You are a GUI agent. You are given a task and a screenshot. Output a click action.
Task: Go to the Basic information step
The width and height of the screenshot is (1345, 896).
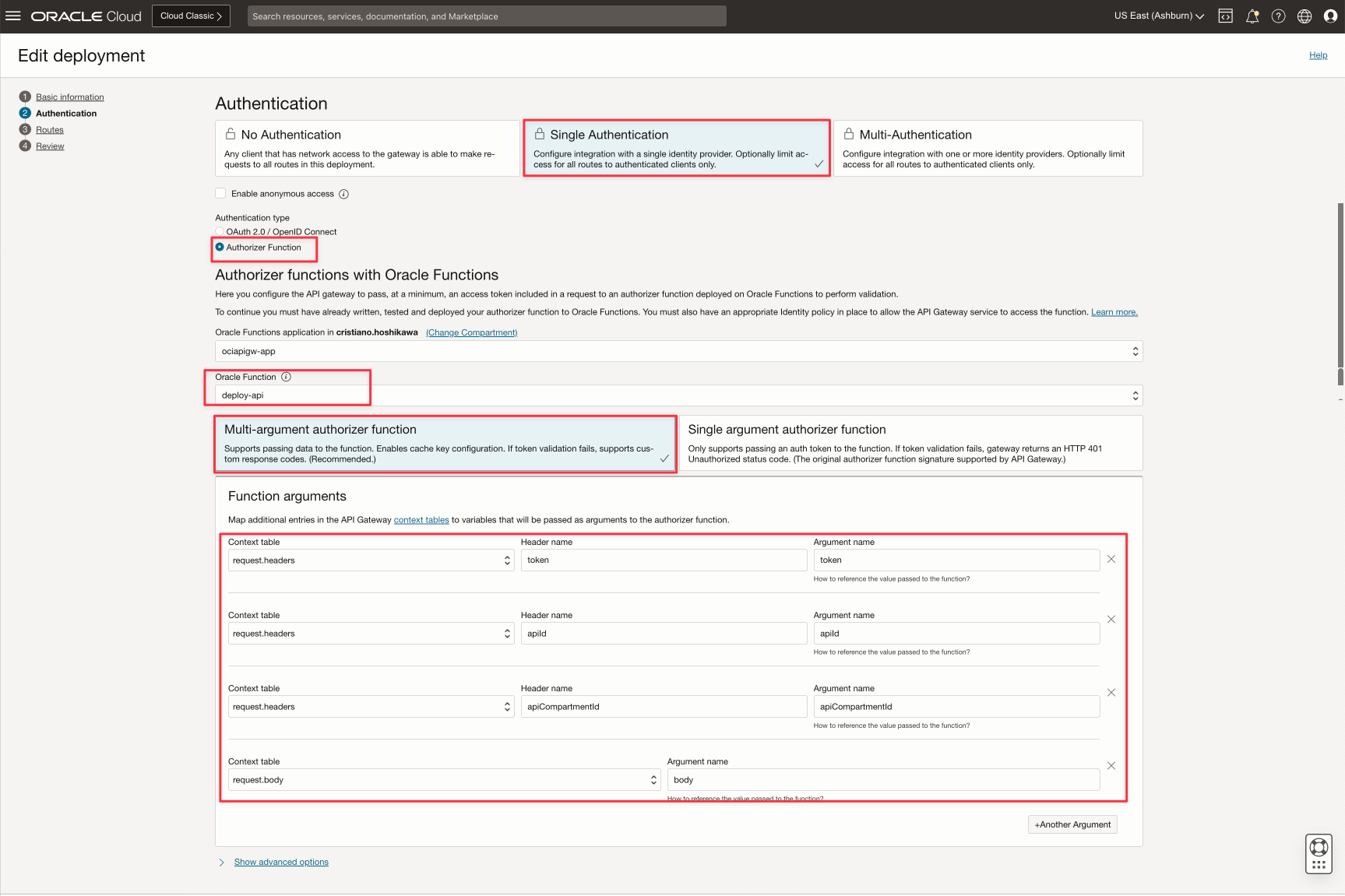69,97
